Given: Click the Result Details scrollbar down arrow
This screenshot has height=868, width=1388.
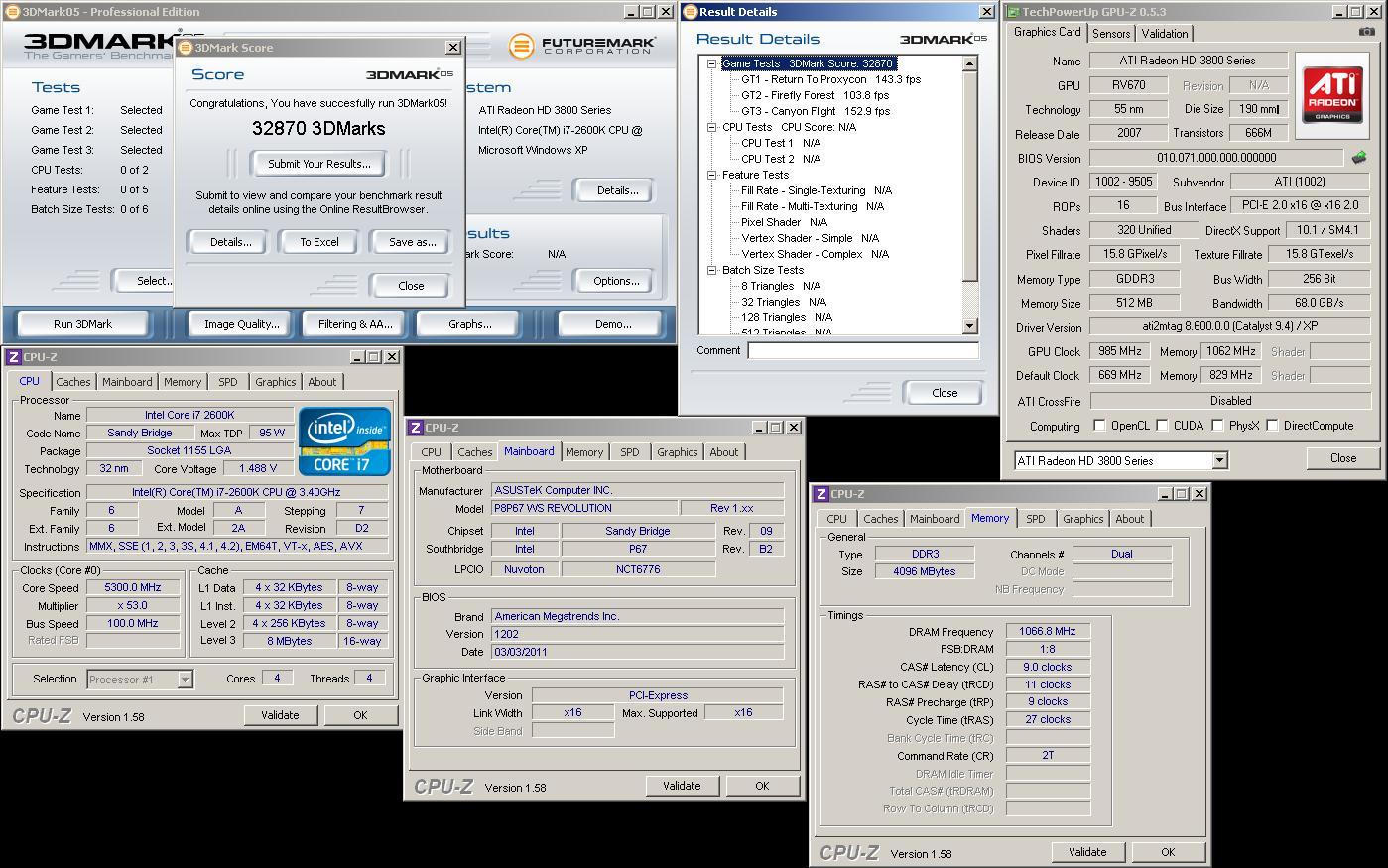Looking at the screenshot, I should (969, 326).
